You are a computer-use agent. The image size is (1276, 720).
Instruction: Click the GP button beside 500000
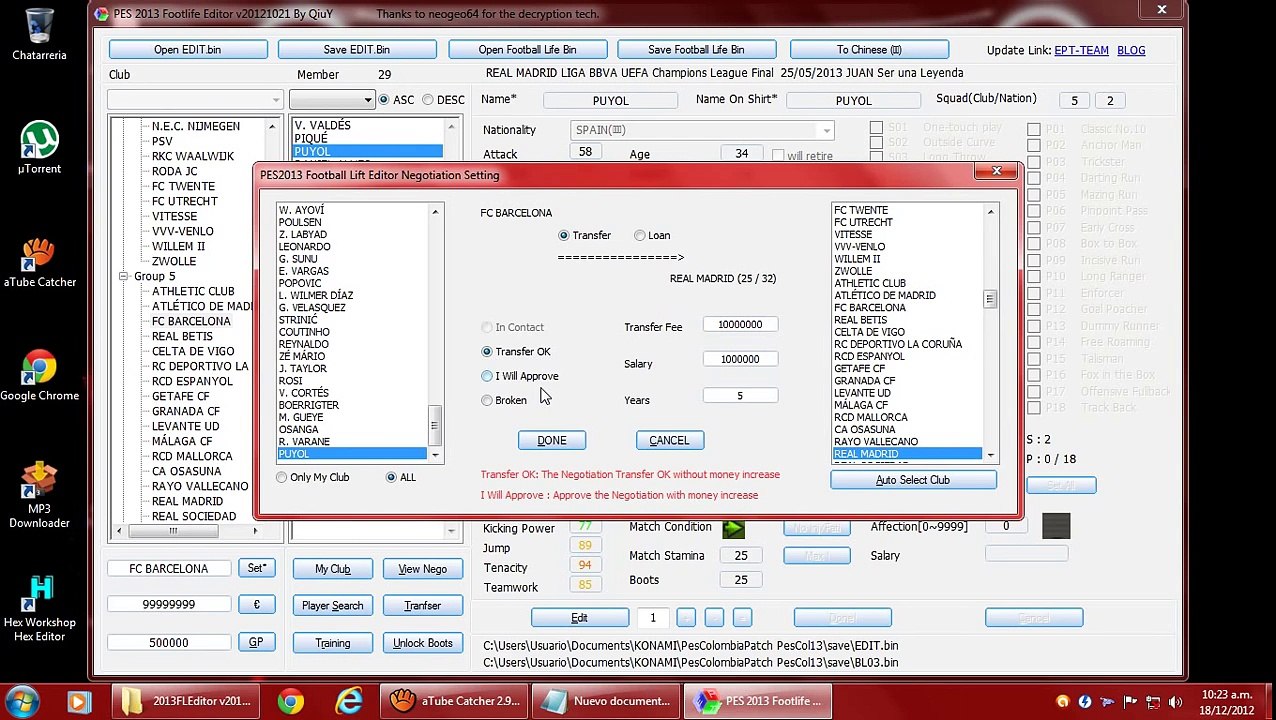click(x=256, y=642)
